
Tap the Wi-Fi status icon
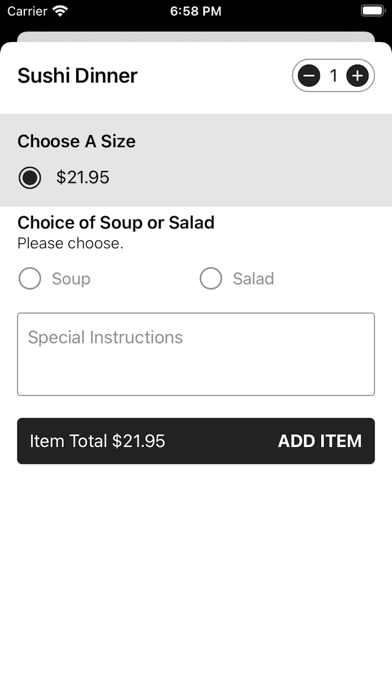[x=59, y=11]
